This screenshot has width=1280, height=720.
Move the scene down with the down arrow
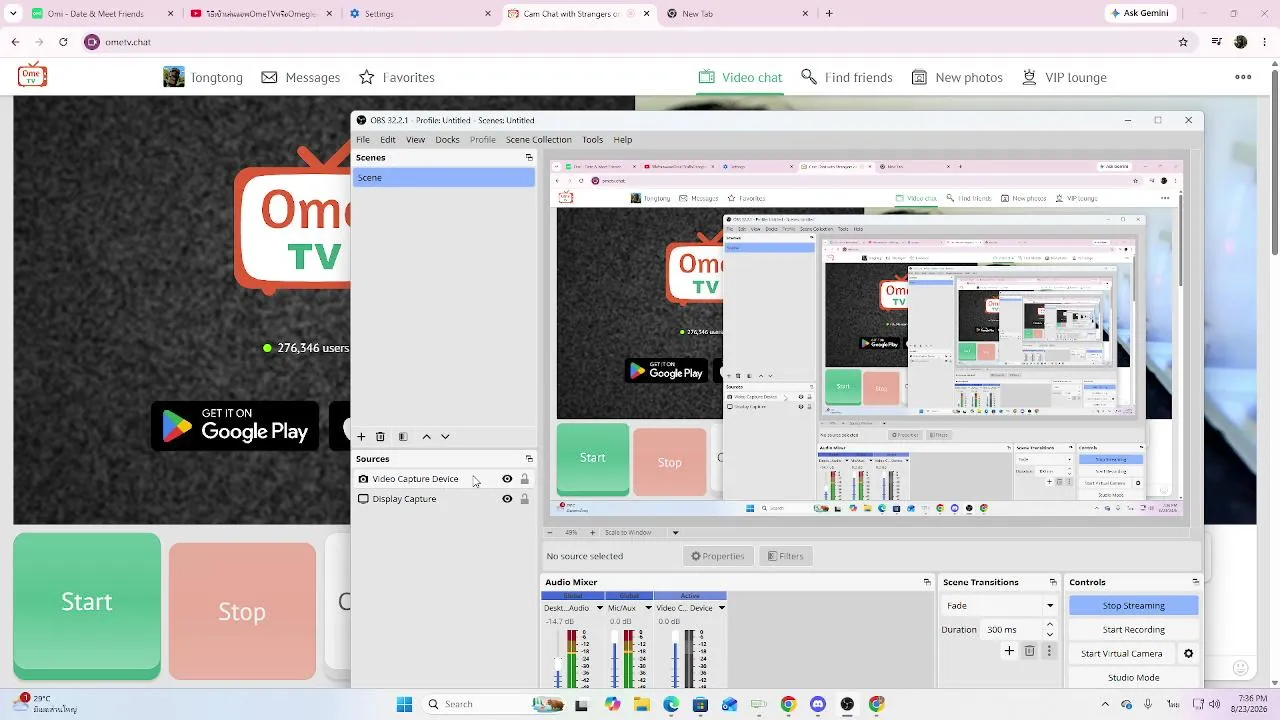(445, 437)
